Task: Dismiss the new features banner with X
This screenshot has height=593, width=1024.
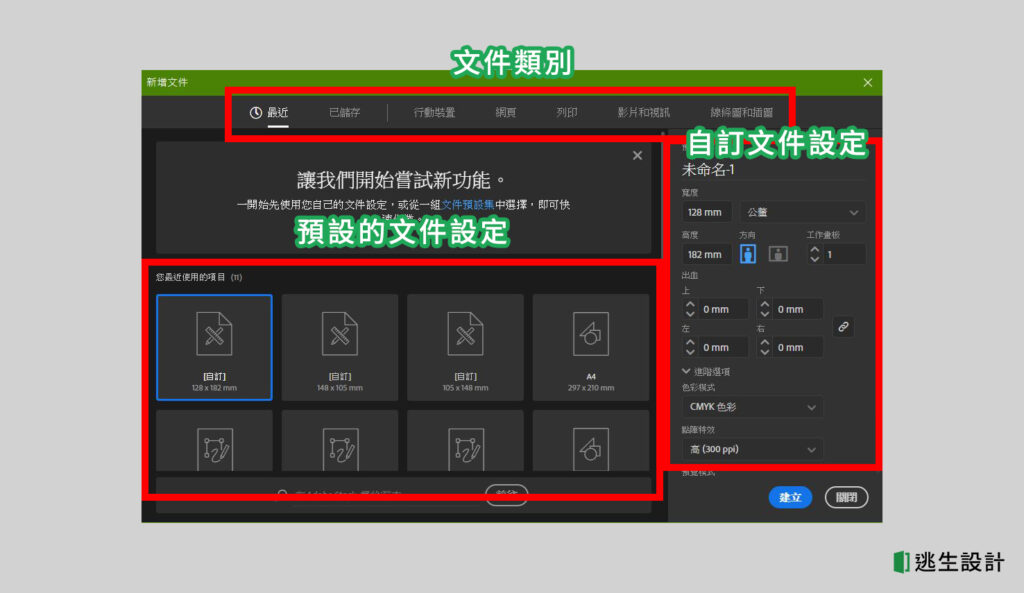Action: (637, 156)
